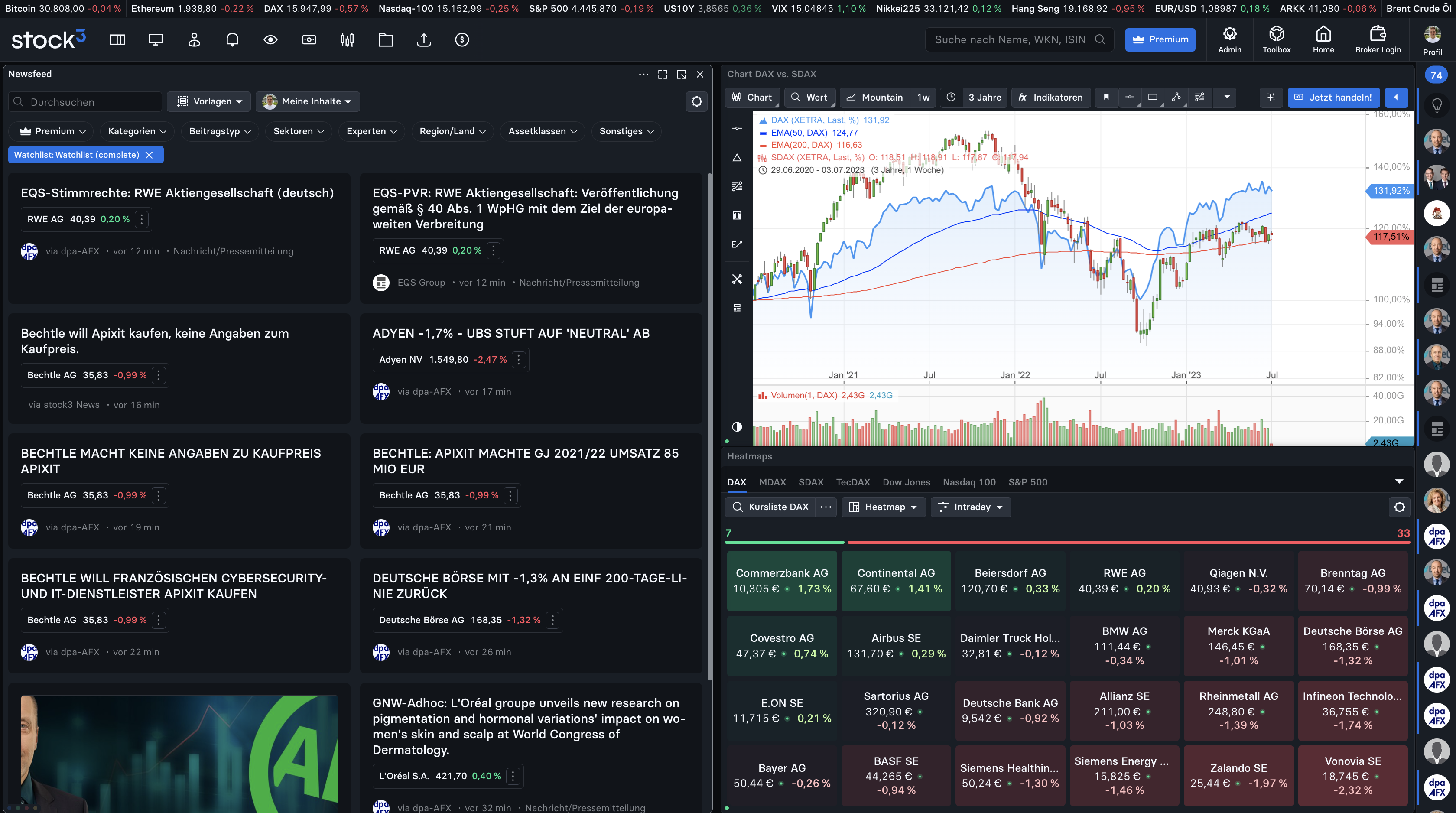Click the bookmark flag icon in chart toolbar
The width and height of the screenshot is (1456, 813).
tap(1106, 97)
